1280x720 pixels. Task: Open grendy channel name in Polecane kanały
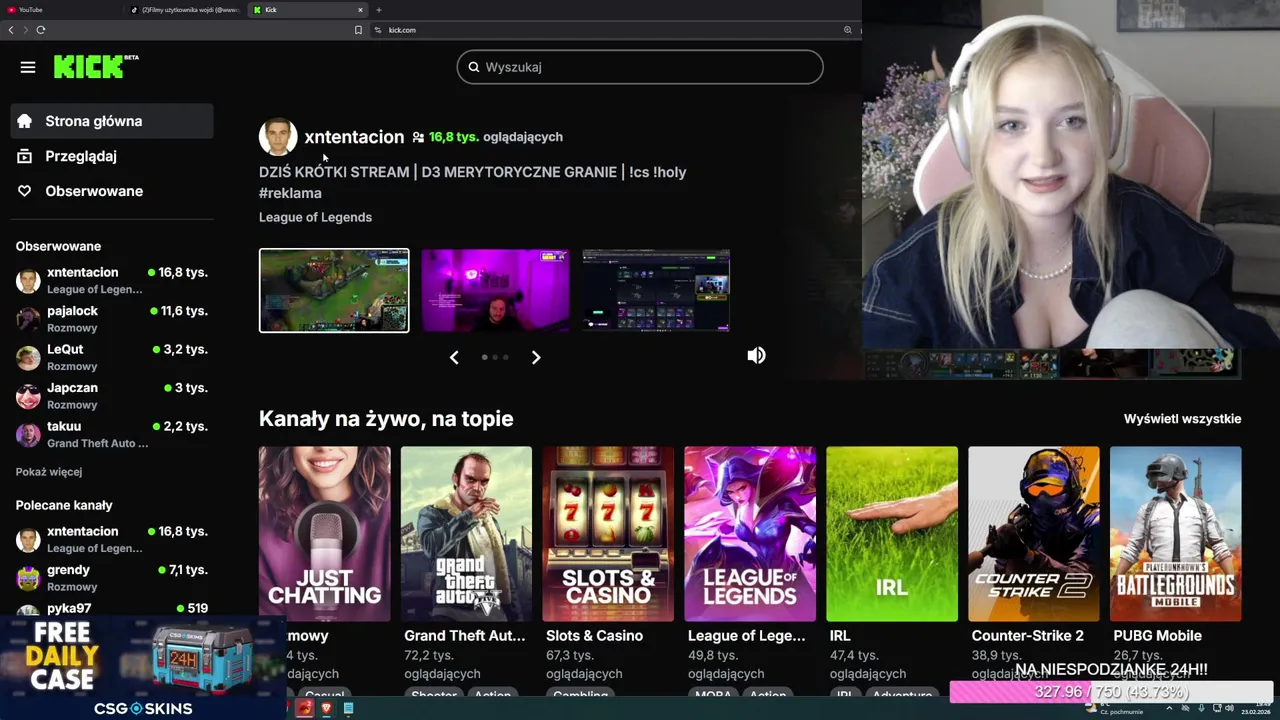(68, 570)
